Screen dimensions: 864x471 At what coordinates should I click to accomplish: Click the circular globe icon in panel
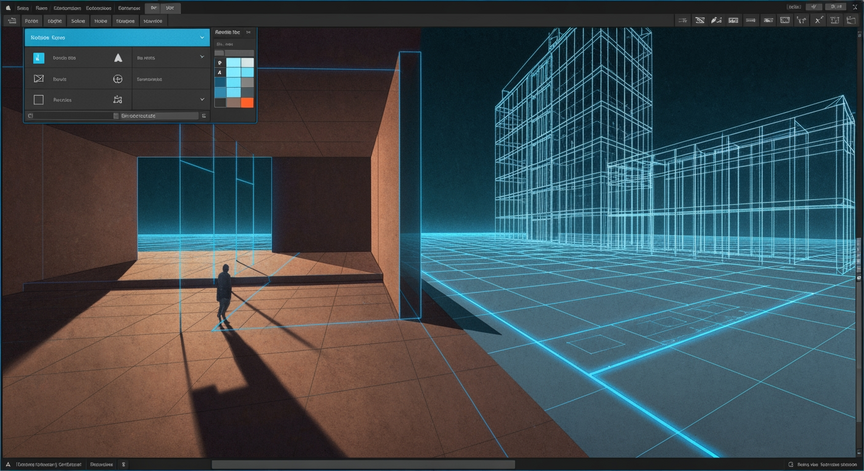pyautogui.click(x=118, y=79)
